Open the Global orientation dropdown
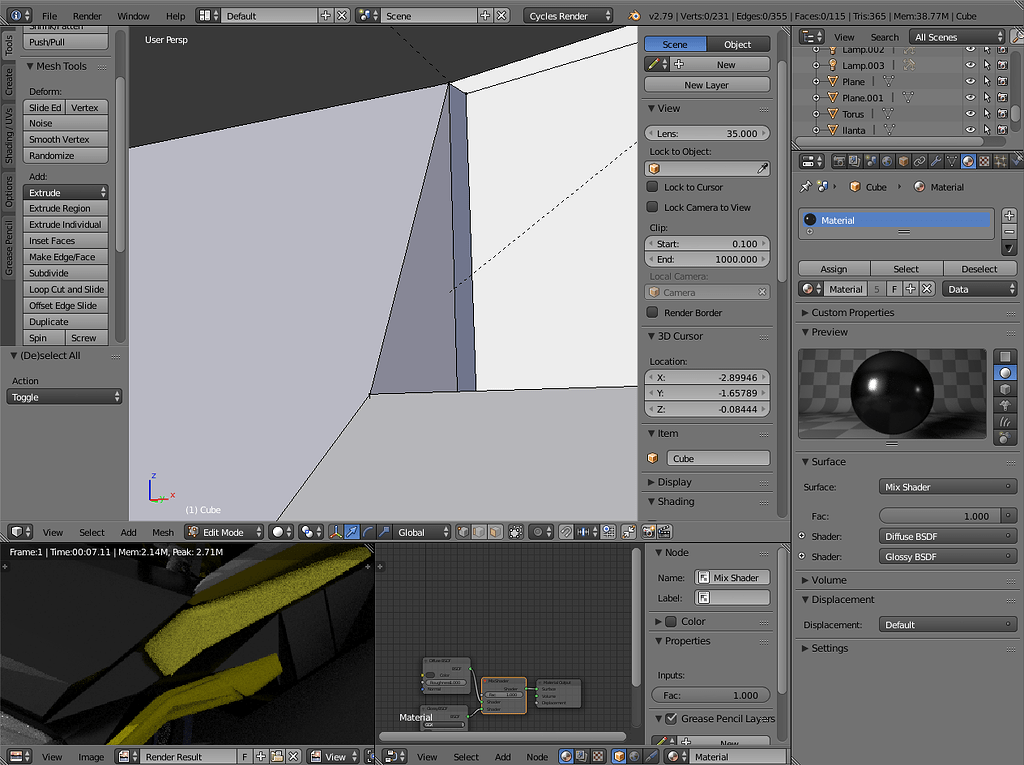The width and height of the screenshot is (1024, 765). point(423,532)
